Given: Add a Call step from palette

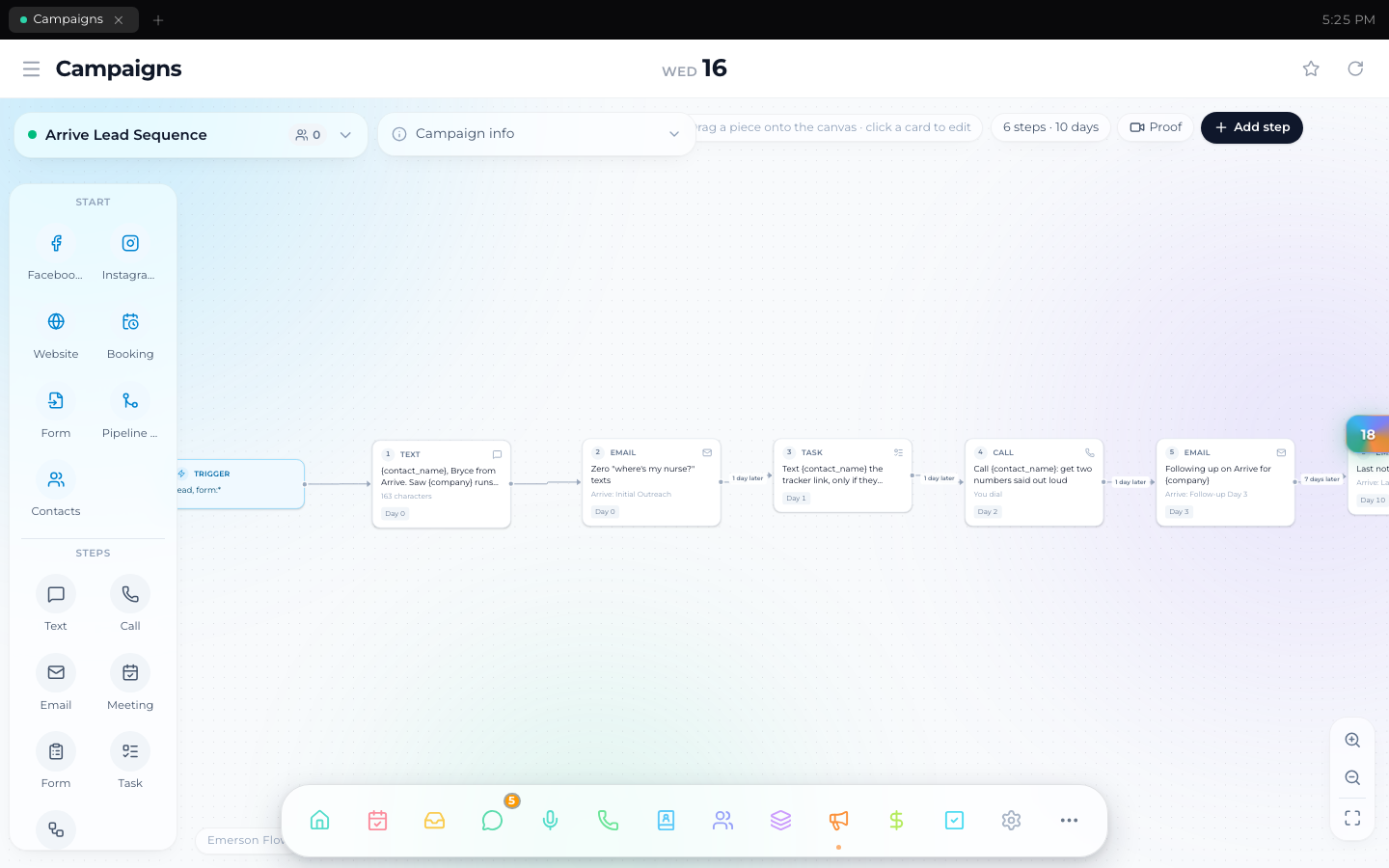Looking at the screenshot, I should 130,594.
